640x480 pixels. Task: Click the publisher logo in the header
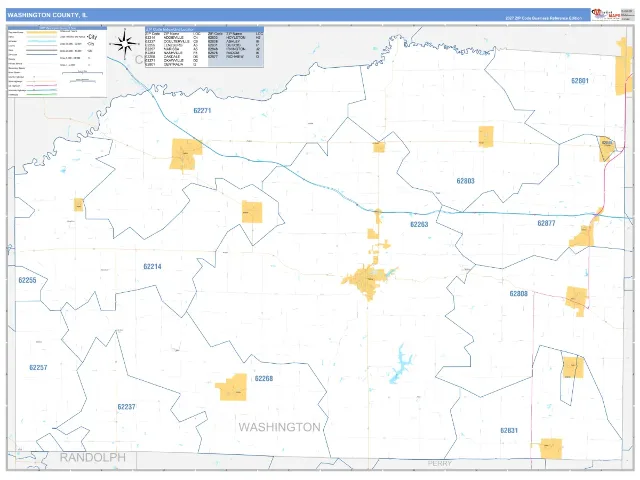(x=605, y=15)
